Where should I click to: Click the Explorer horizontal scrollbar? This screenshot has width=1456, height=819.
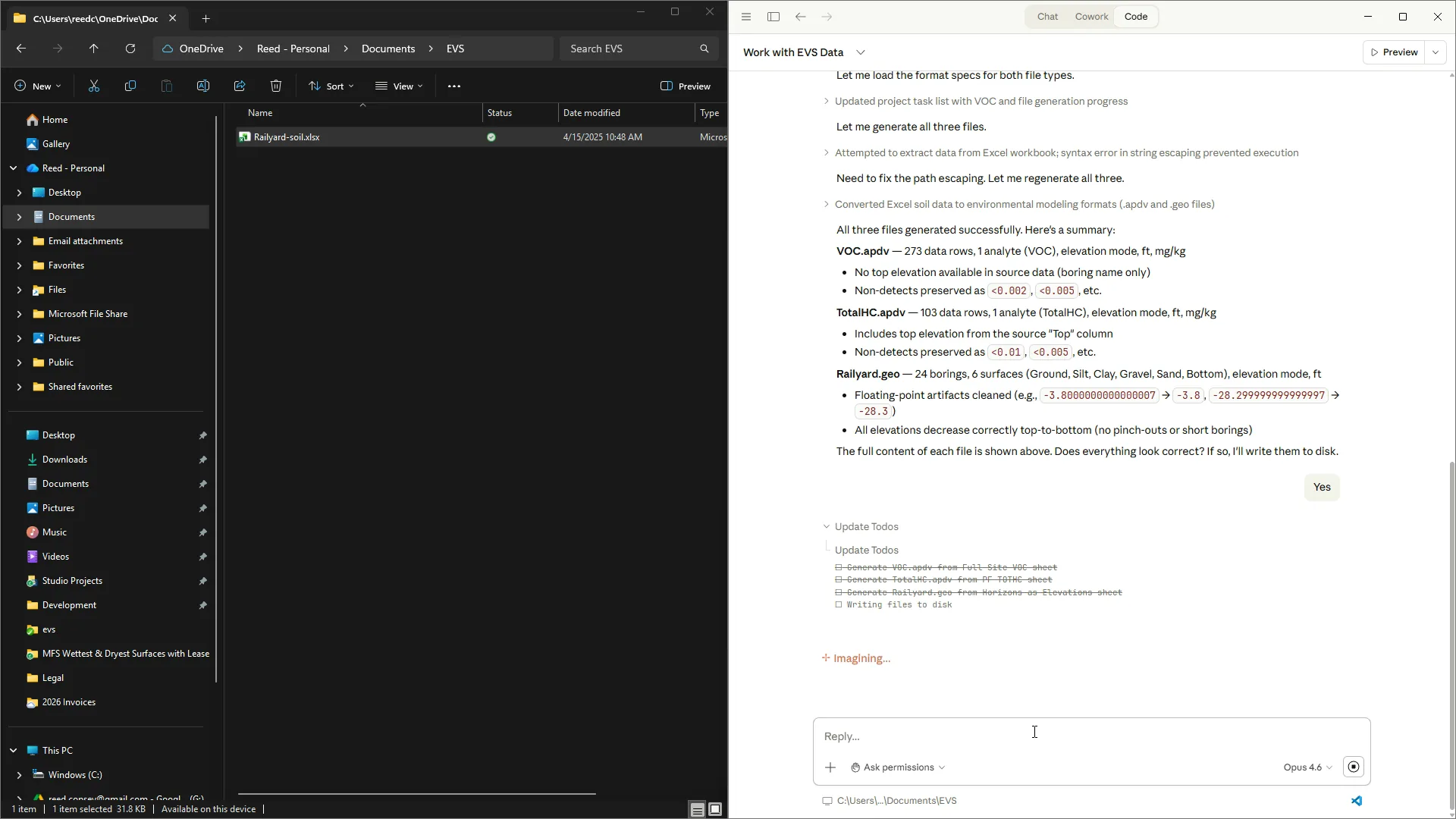click(x=416, y=794)
